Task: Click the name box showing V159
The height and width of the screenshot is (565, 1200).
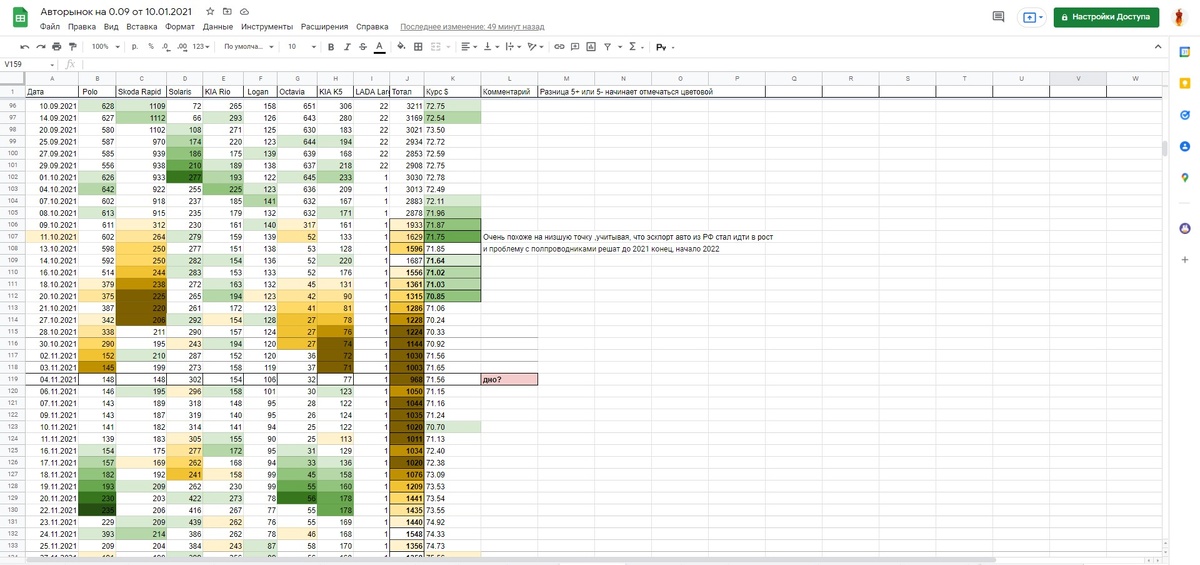Action: click(26, 63)
